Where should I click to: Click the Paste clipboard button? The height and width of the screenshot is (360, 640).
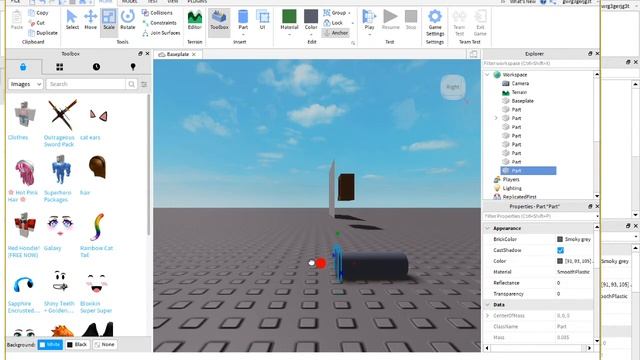click(x=17, y=20)
